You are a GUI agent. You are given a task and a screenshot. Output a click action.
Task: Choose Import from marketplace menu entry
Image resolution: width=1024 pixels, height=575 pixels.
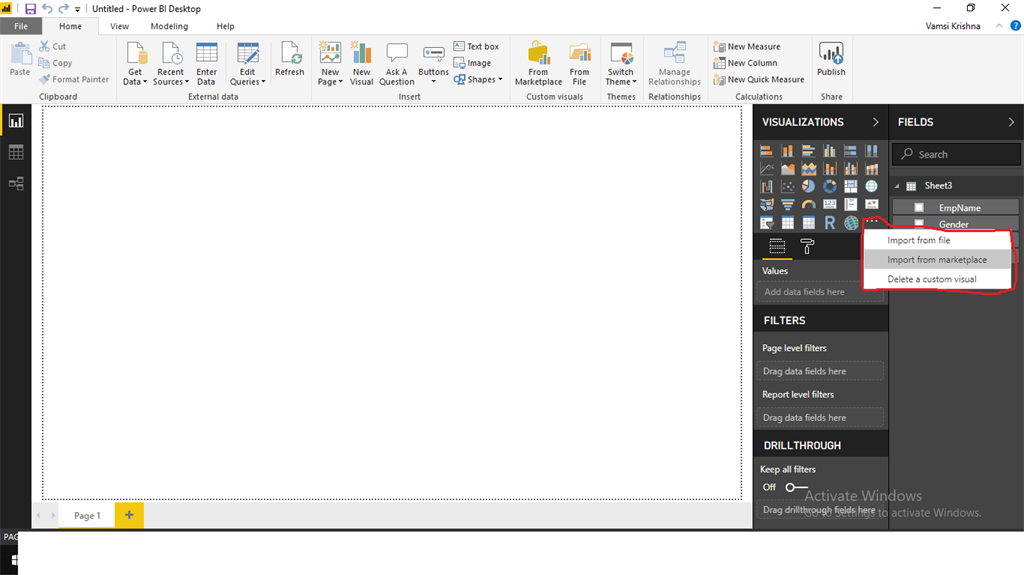tap(937, 259)
